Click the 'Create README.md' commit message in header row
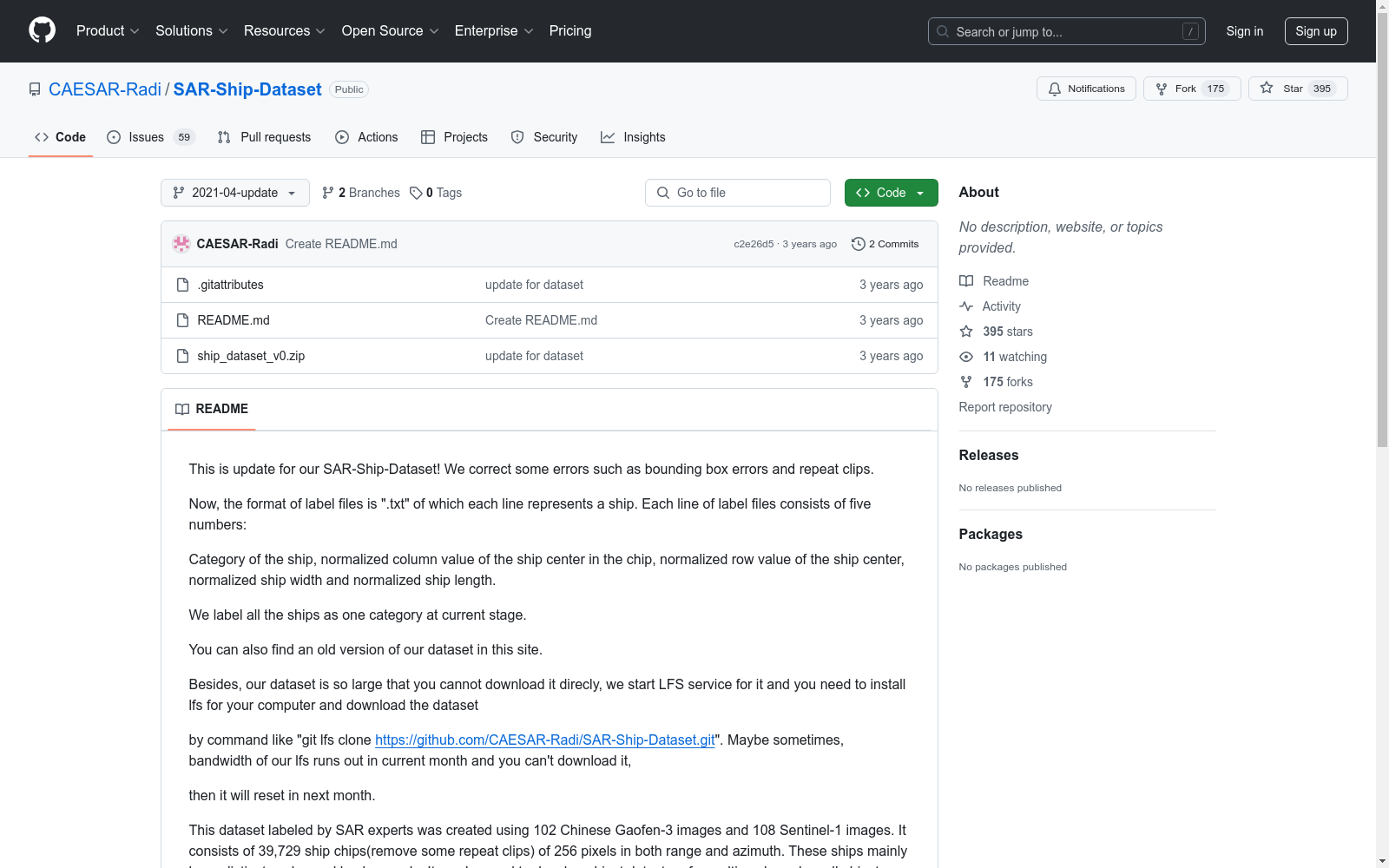The width and height of the screenshot is (1389, 868). pyautogui.click(x=341, y=244)
